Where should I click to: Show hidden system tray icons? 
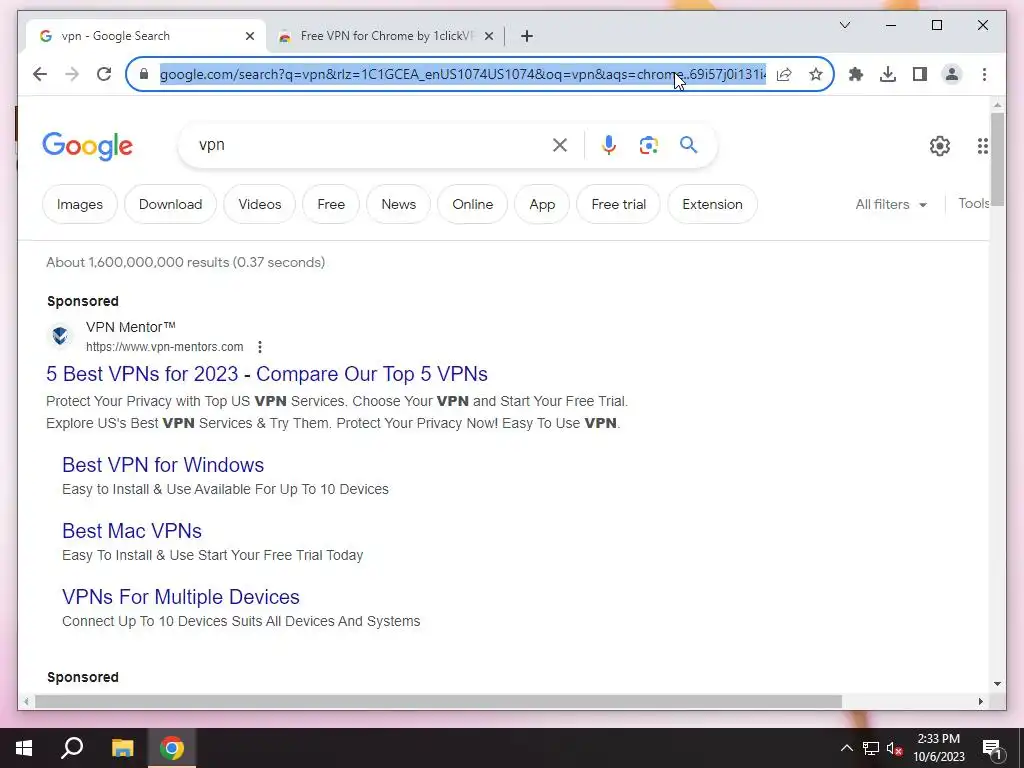click(x=846, y=748)
